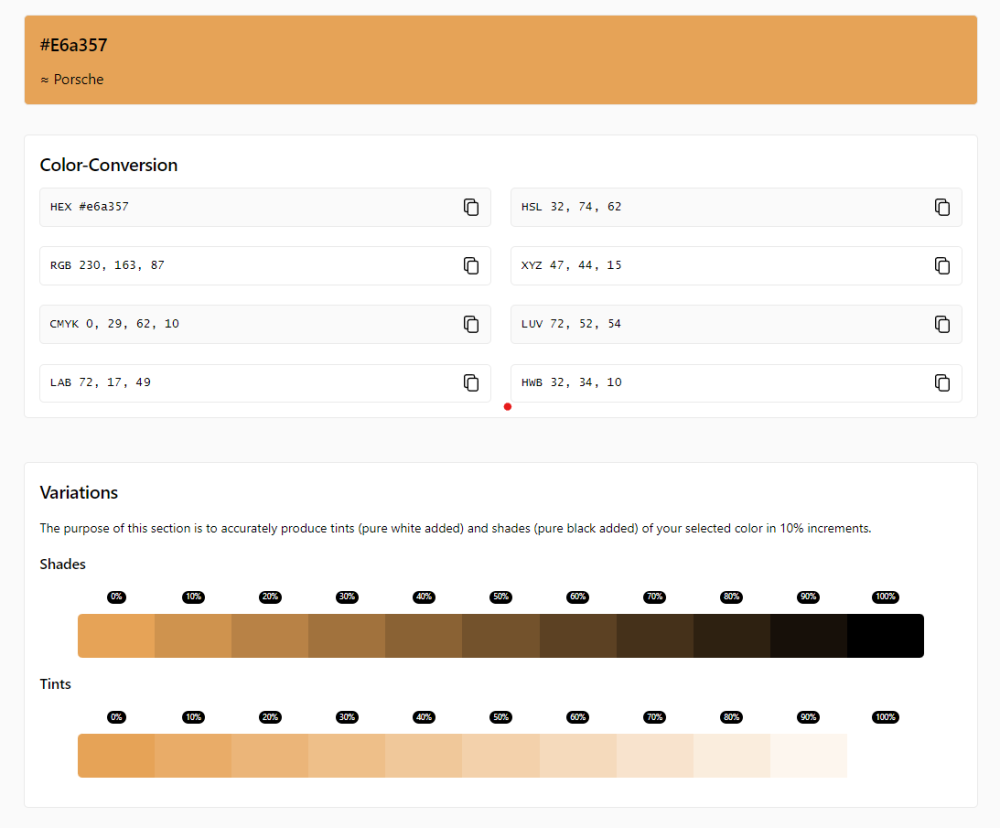Copy the LAB 72, 17, 49 value
Viewport: 1000px width, 828px height.
(x=471, y=383)
